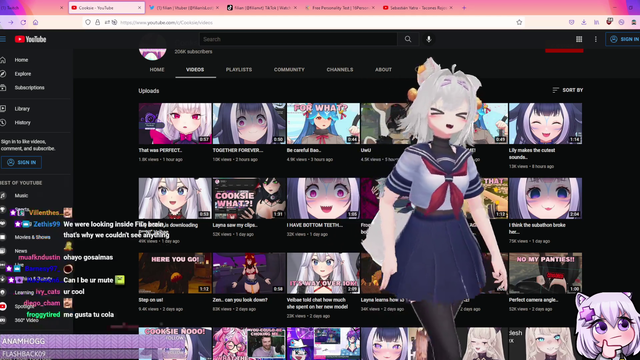Open the 'COOKSIE NOOO!' video thumbnail
640x360 pixels.
click(175, 344)
